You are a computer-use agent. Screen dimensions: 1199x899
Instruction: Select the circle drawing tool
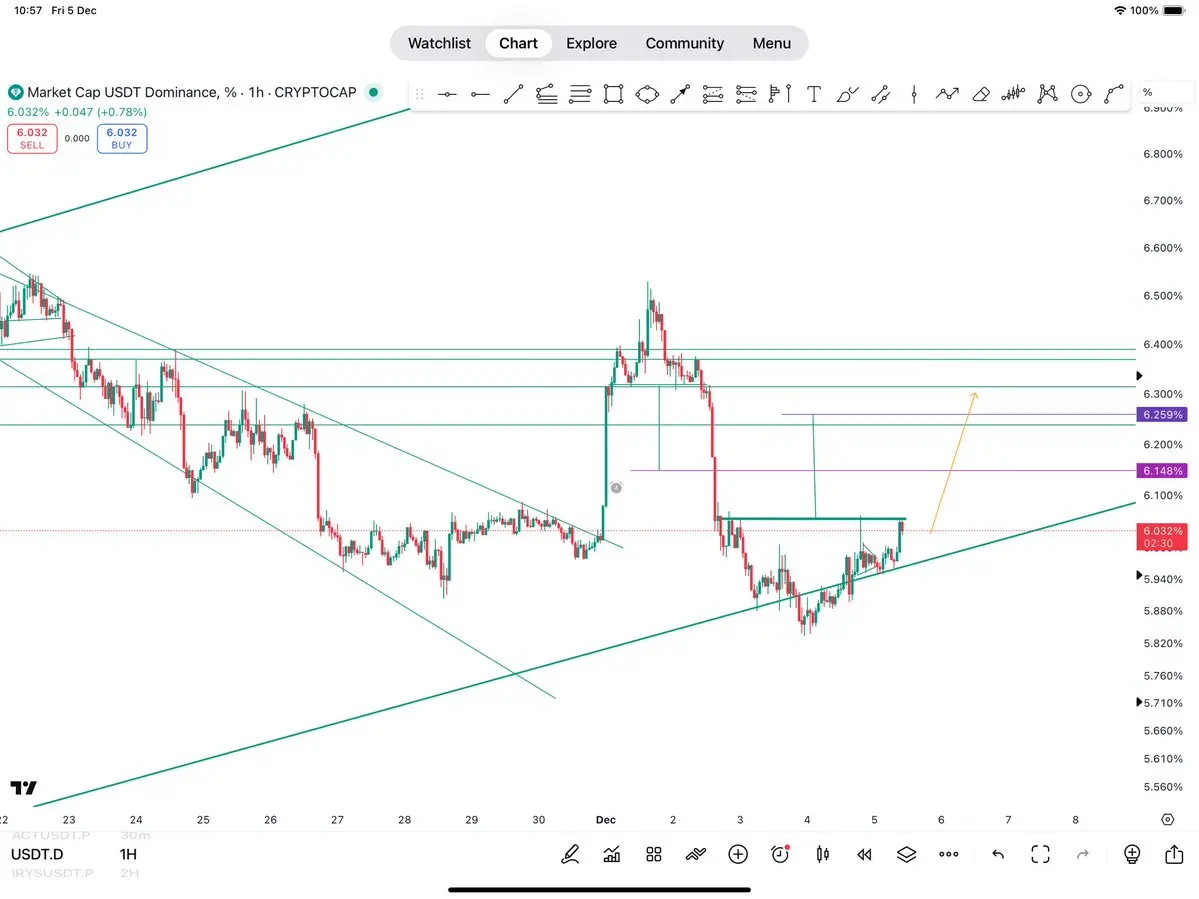click(1081, 94)
